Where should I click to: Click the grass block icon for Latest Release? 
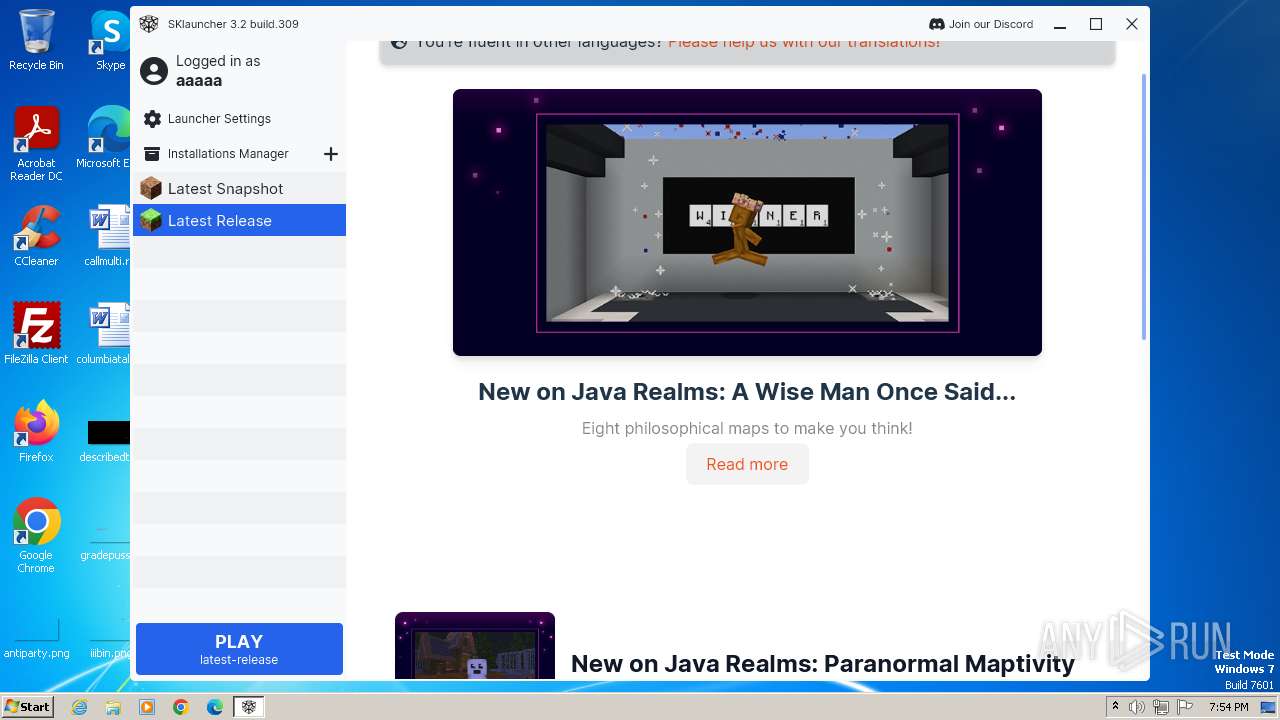coord(151,220)
